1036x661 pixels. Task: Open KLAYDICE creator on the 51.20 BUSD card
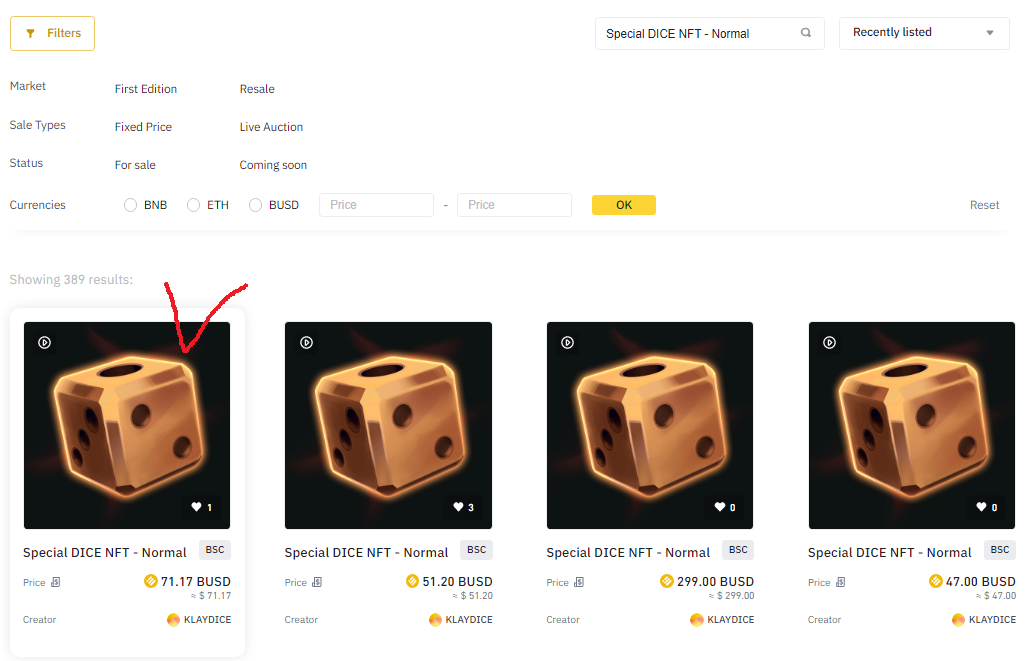(469, 620)
